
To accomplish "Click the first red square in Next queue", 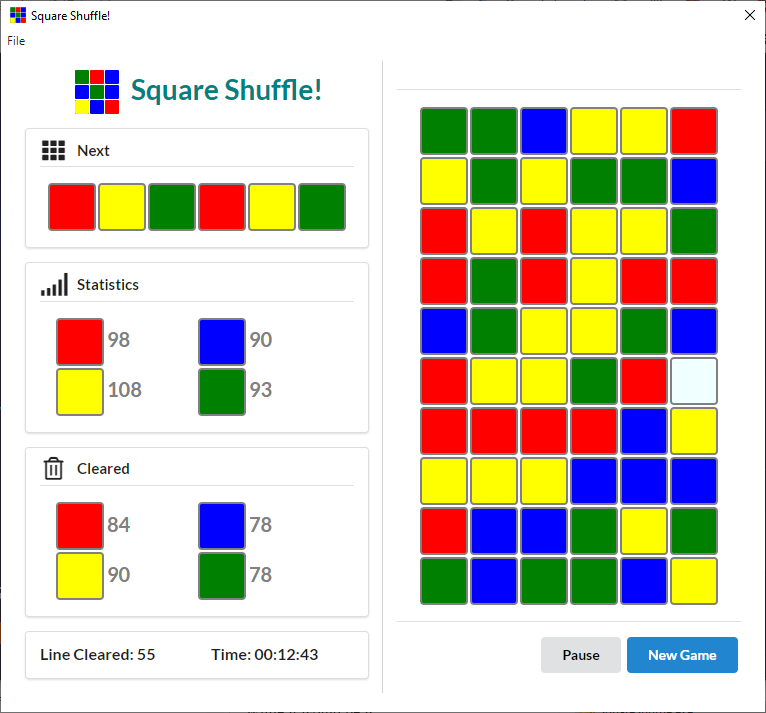I will pyautogui.click(x=72, y=207).
